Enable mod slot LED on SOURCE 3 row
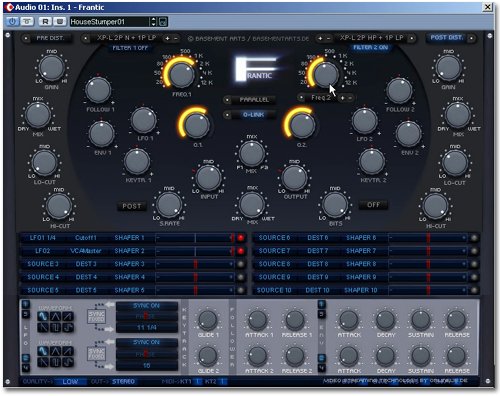Image resolution: width=500 pixels, height=396 pixels. tap(240, 264)
